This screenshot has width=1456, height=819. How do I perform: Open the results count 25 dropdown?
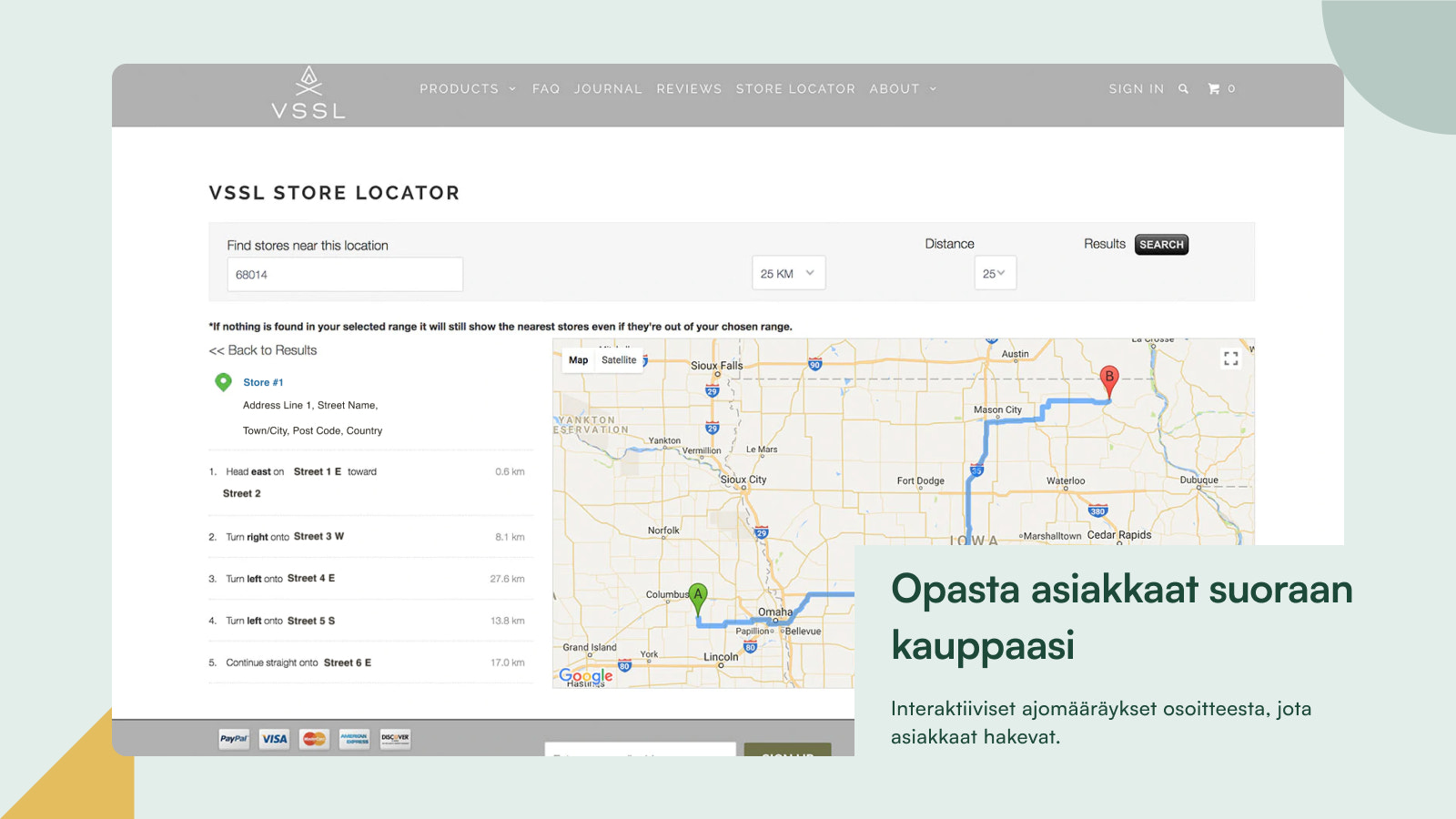click(995, 273)
